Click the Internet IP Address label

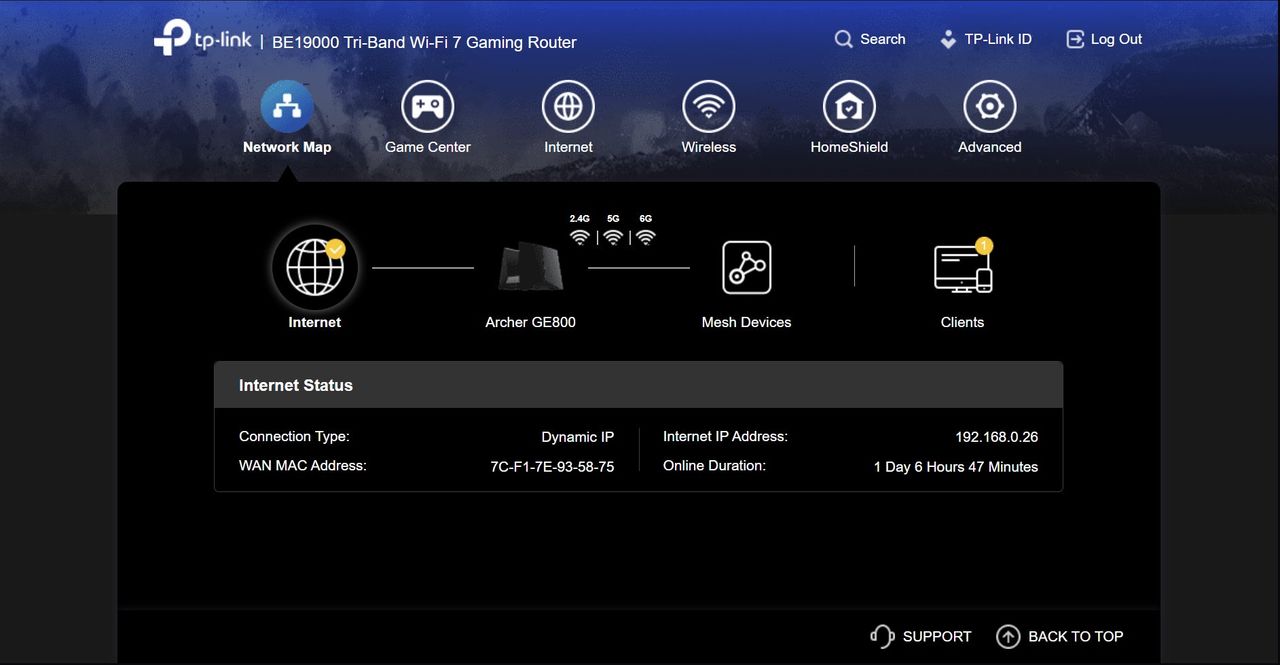click(x=726, y=437)
